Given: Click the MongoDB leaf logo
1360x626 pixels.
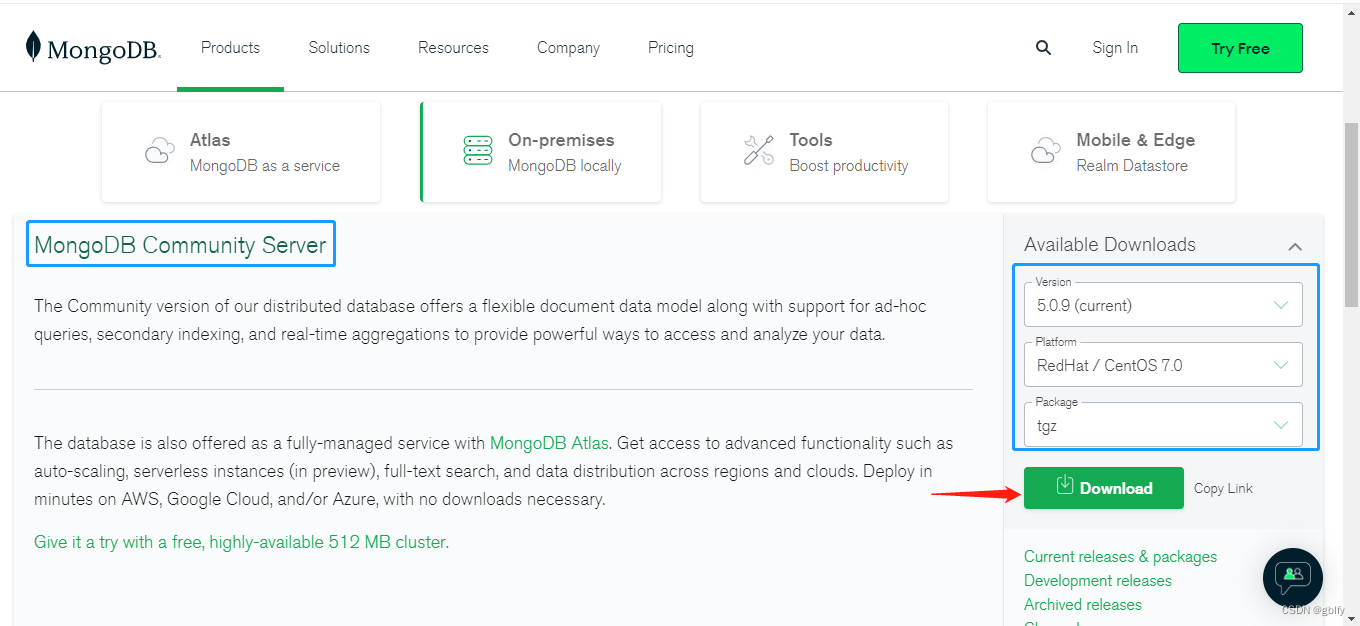Looking at the screenshot, I should coord(33,47).
